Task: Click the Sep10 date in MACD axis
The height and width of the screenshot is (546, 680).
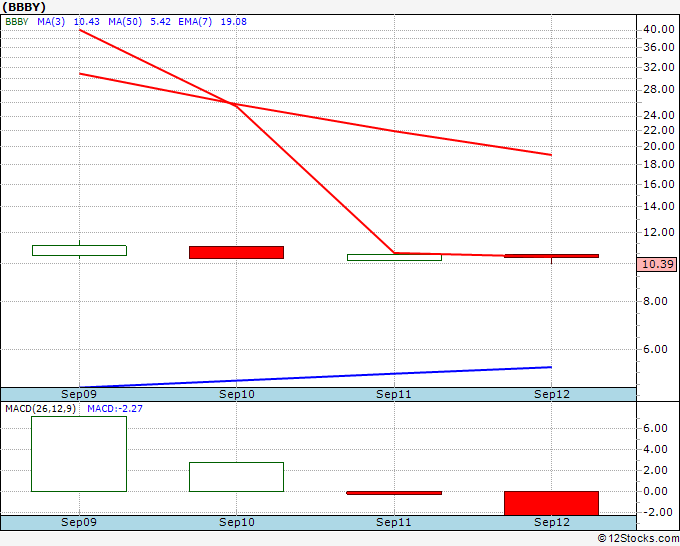Action: (x=237, y=522)
